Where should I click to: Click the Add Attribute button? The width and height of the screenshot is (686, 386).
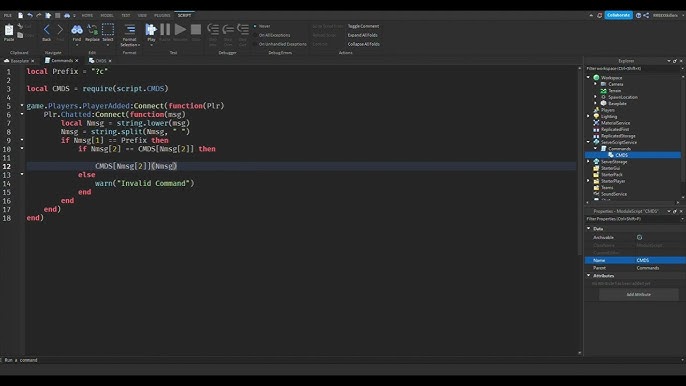(x=638, y=295)
